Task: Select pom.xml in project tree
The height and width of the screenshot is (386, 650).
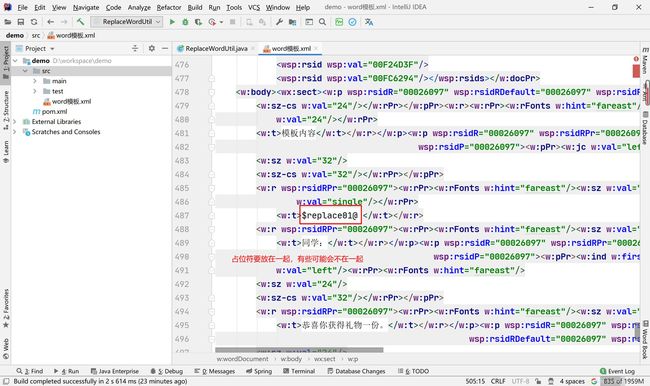Action: (x=50, y=112)
